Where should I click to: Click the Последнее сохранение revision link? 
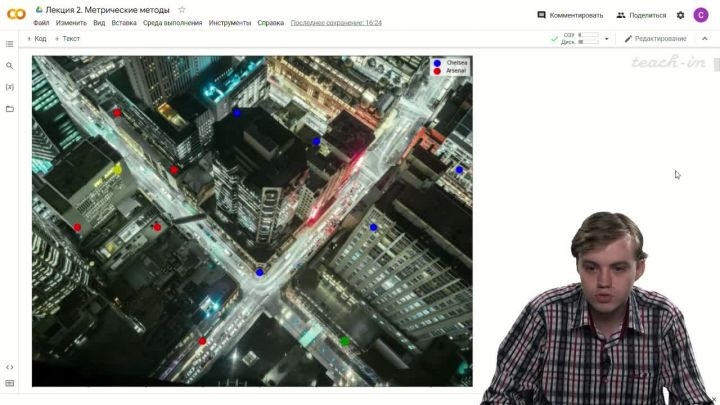[x=335, y=22]
